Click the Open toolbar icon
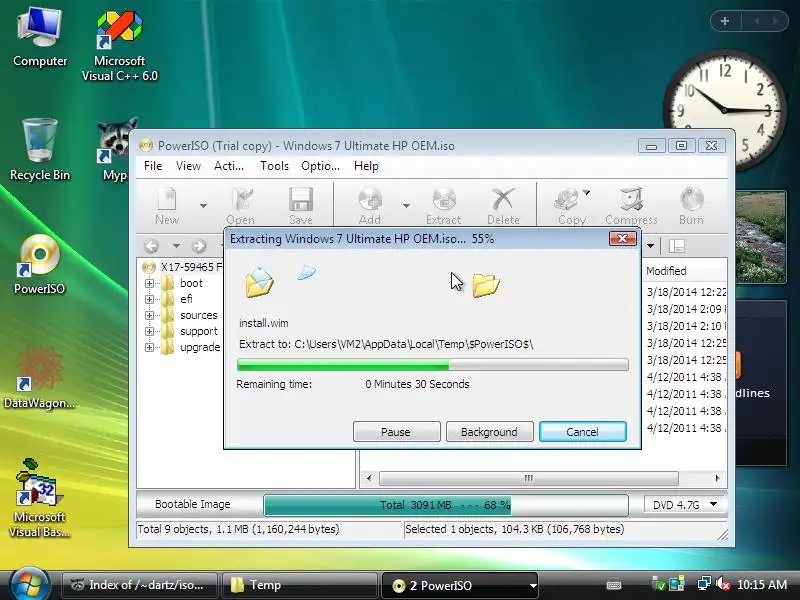This screenshot has height=600, width=800. (x=240, y=206)
